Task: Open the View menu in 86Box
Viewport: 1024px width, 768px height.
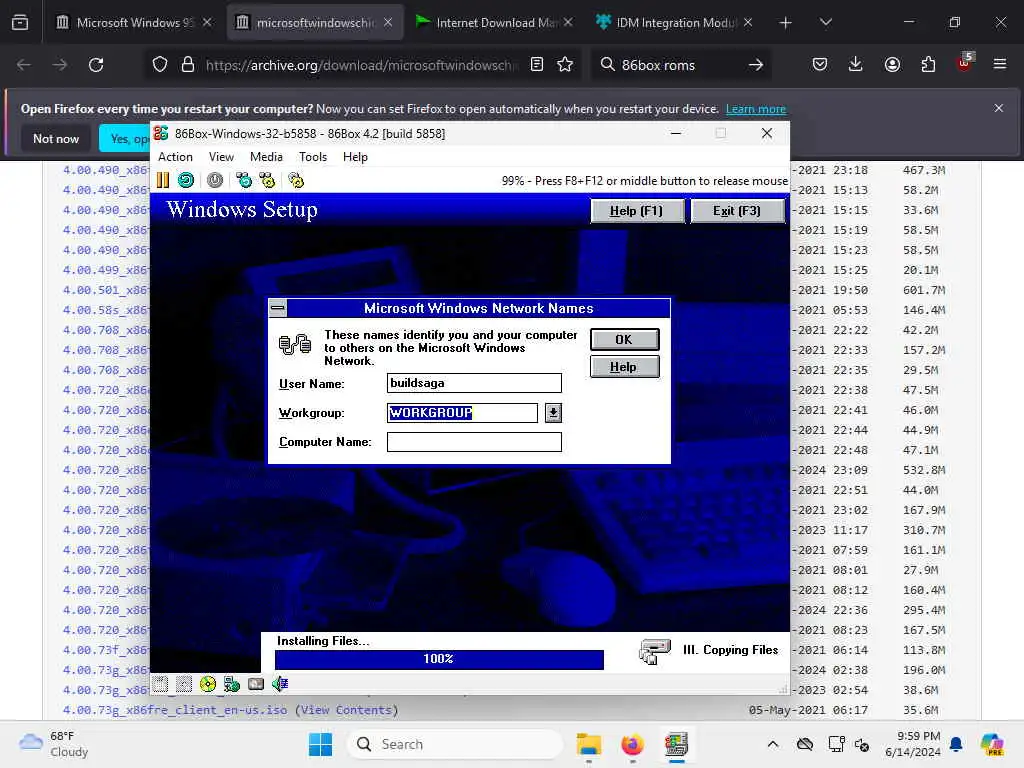Action: coord(221,157)
